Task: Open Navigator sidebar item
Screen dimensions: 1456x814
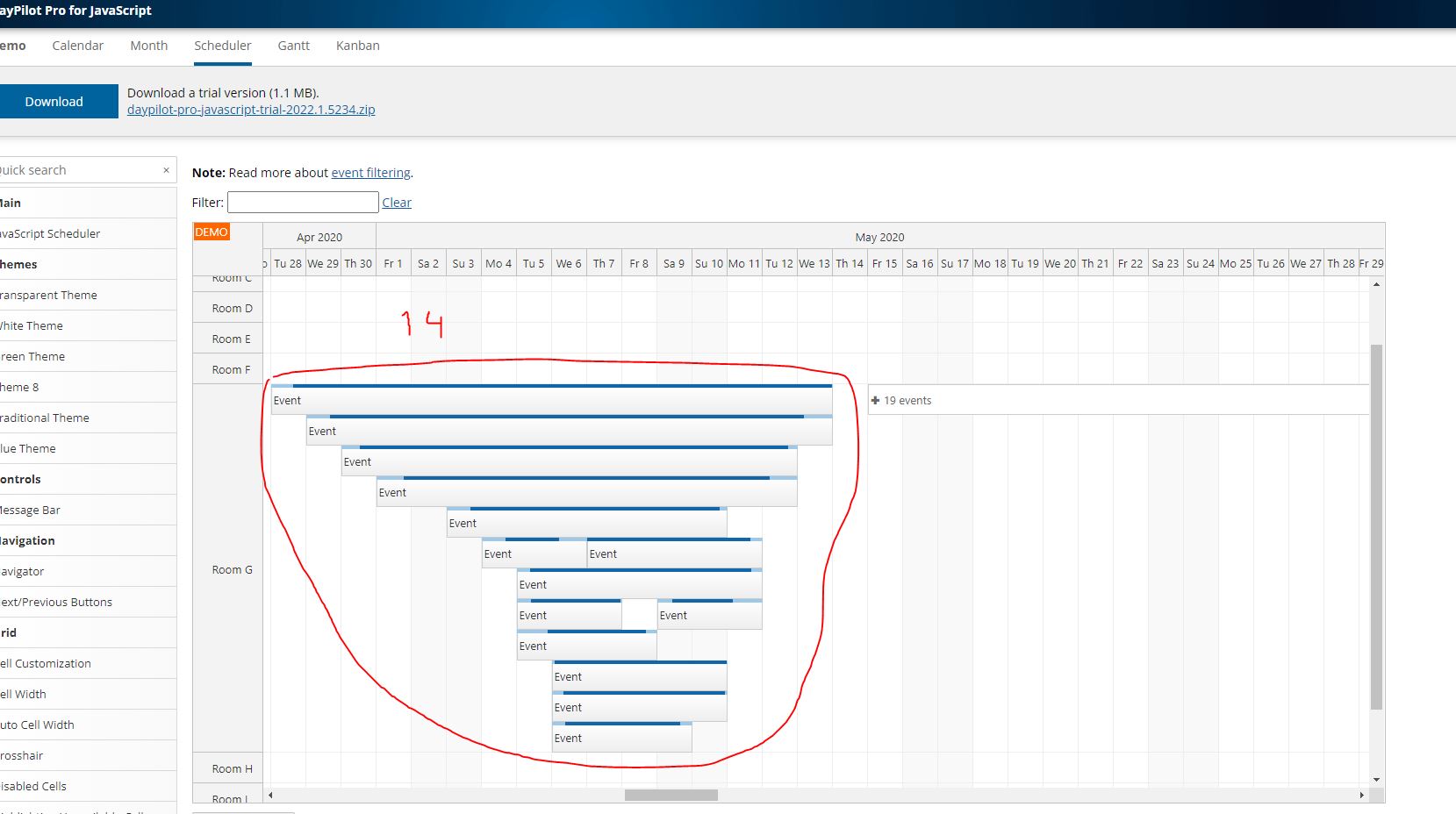Action: [88, 571]
